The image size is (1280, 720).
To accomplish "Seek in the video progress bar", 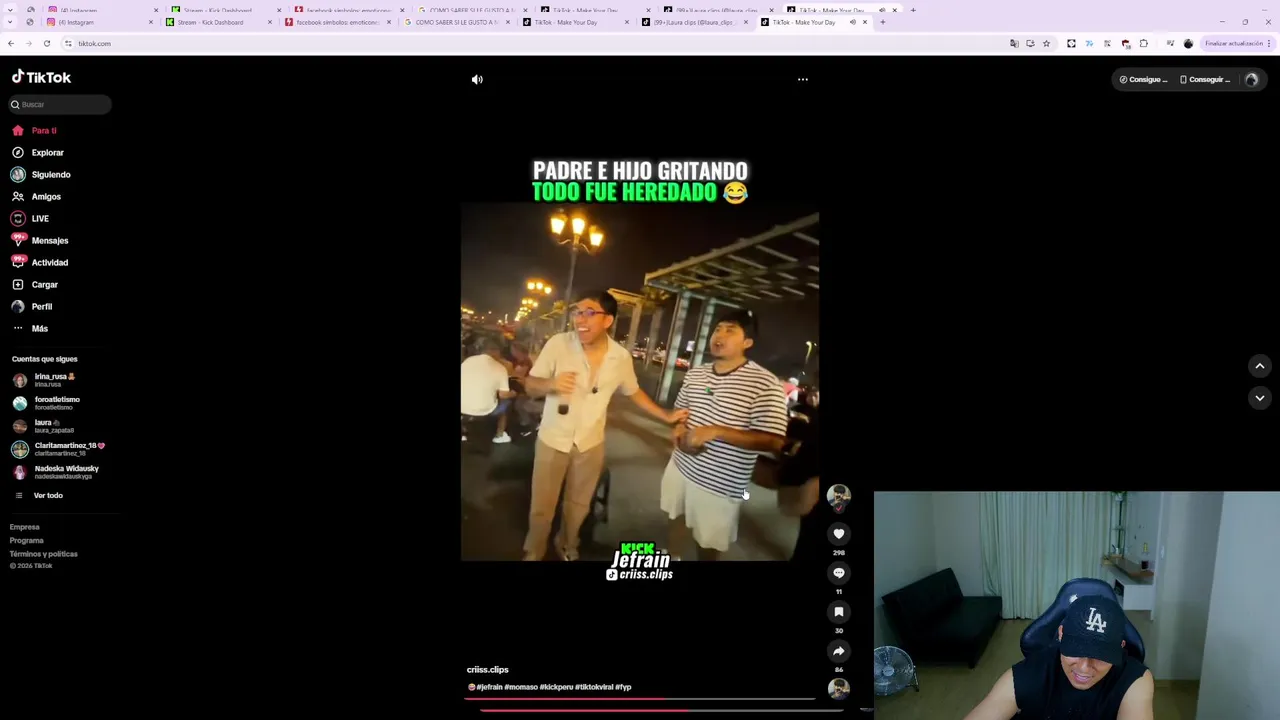I will [x=640, y=699].
